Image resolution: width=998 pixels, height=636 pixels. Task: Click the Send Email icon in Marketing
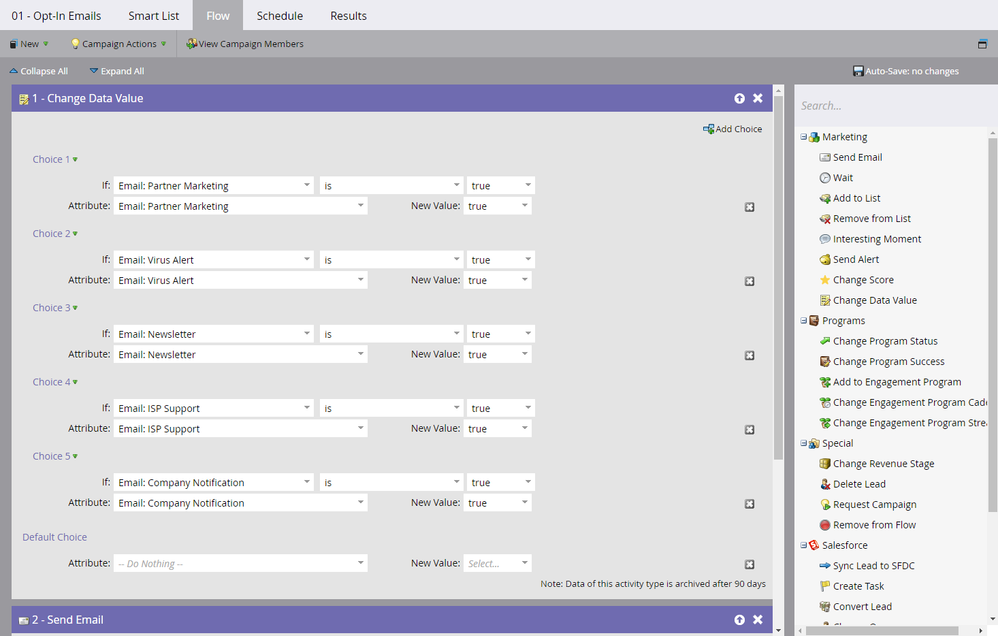pyautogui.click(x=825, y=158)
